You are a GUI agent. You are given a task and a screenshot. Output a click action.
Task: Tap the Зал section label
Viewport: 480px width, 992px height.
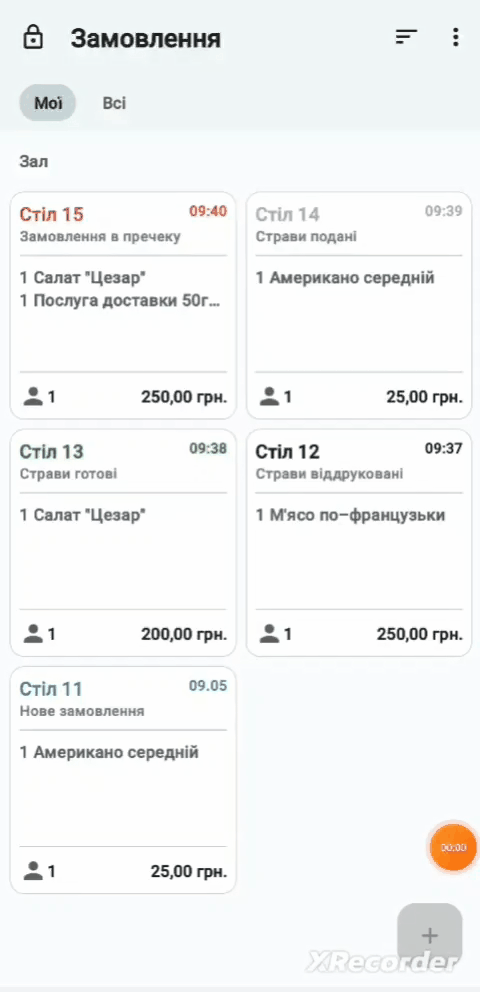coord(34,162)
